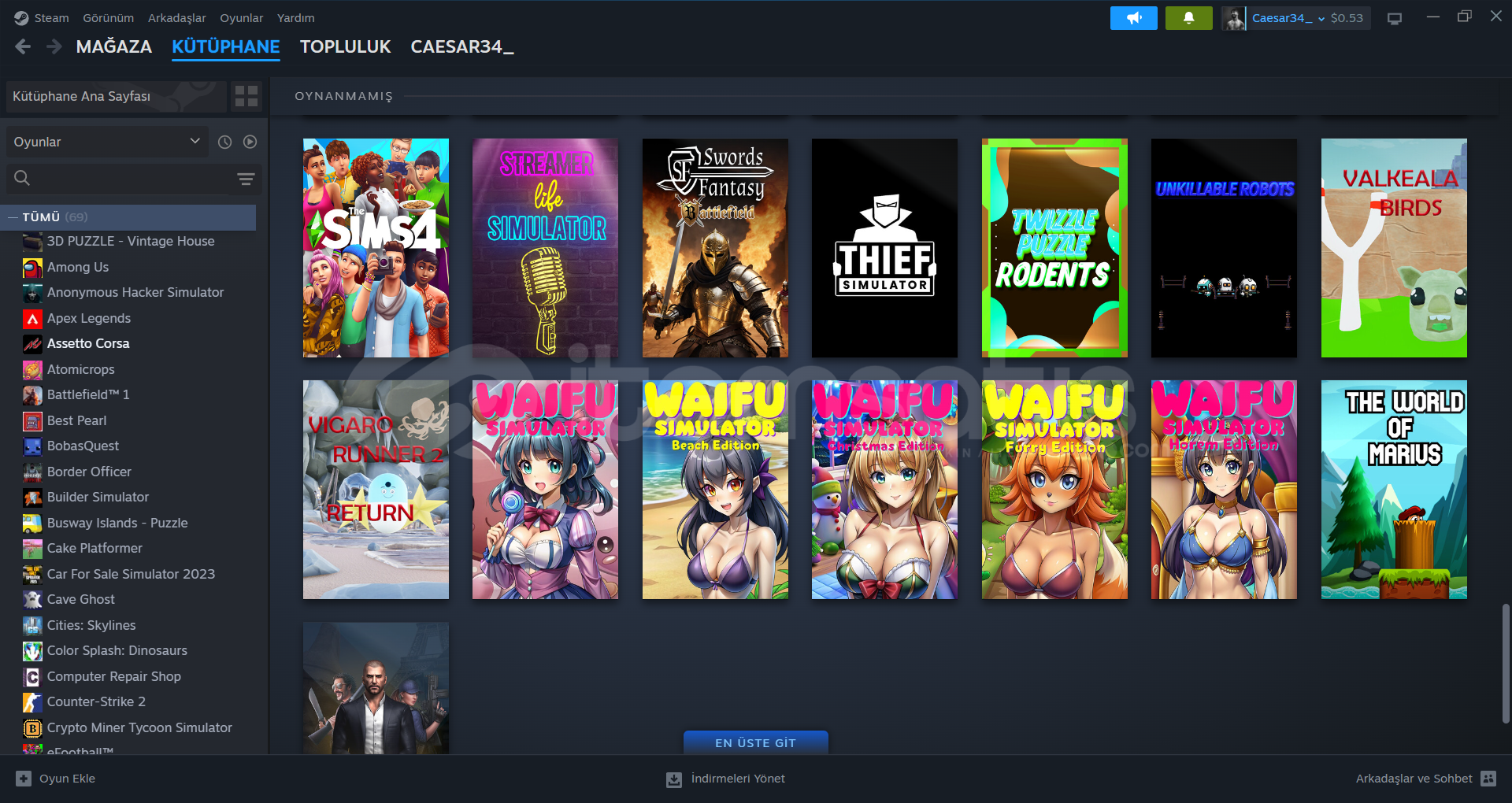Screen dimensions: 1512x803
Task: Select Waifu Simulator Beach Edition cover
Action: 715,490
